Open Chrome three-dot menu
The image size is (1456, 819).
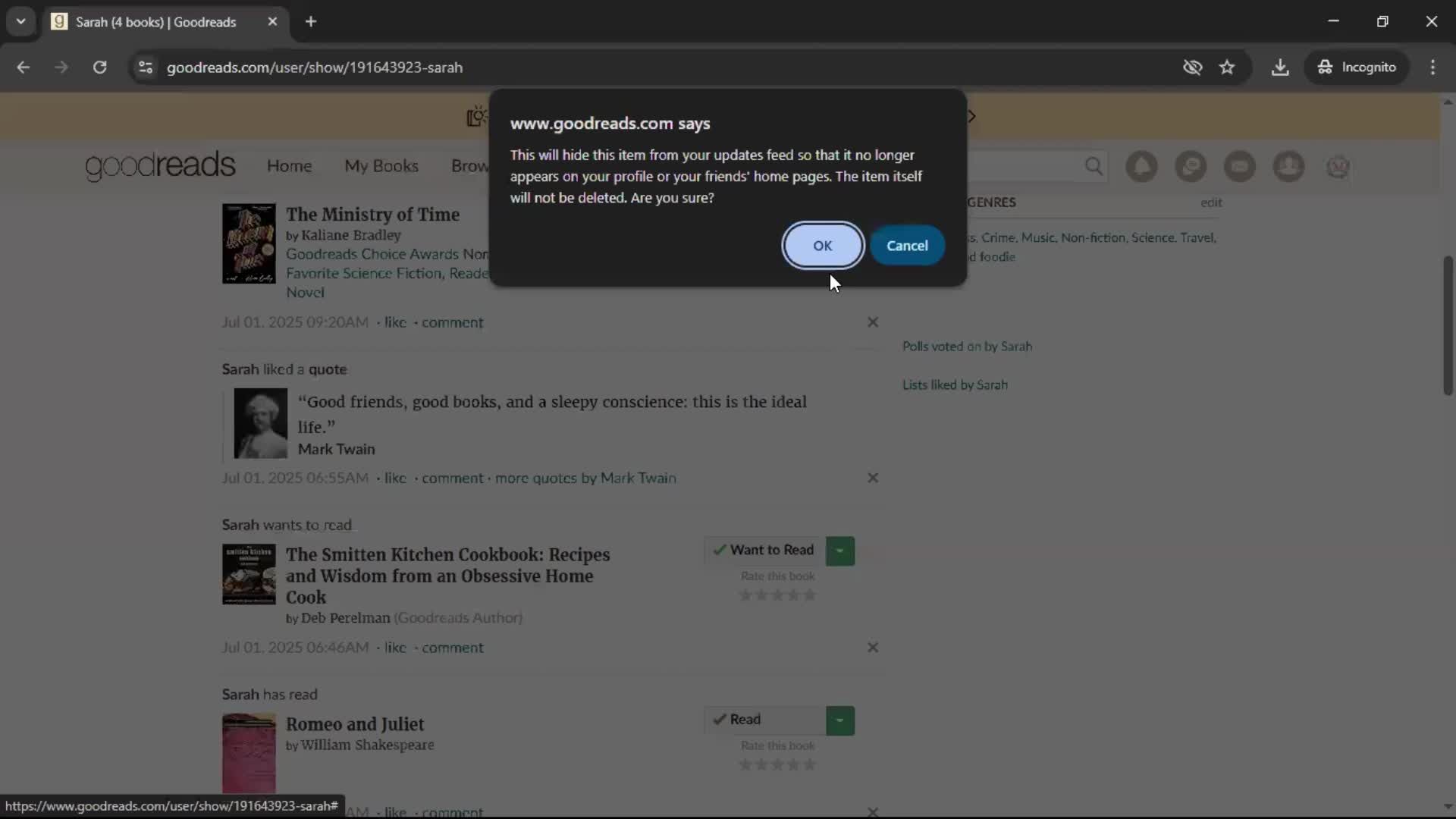(x=1432, y=67)
